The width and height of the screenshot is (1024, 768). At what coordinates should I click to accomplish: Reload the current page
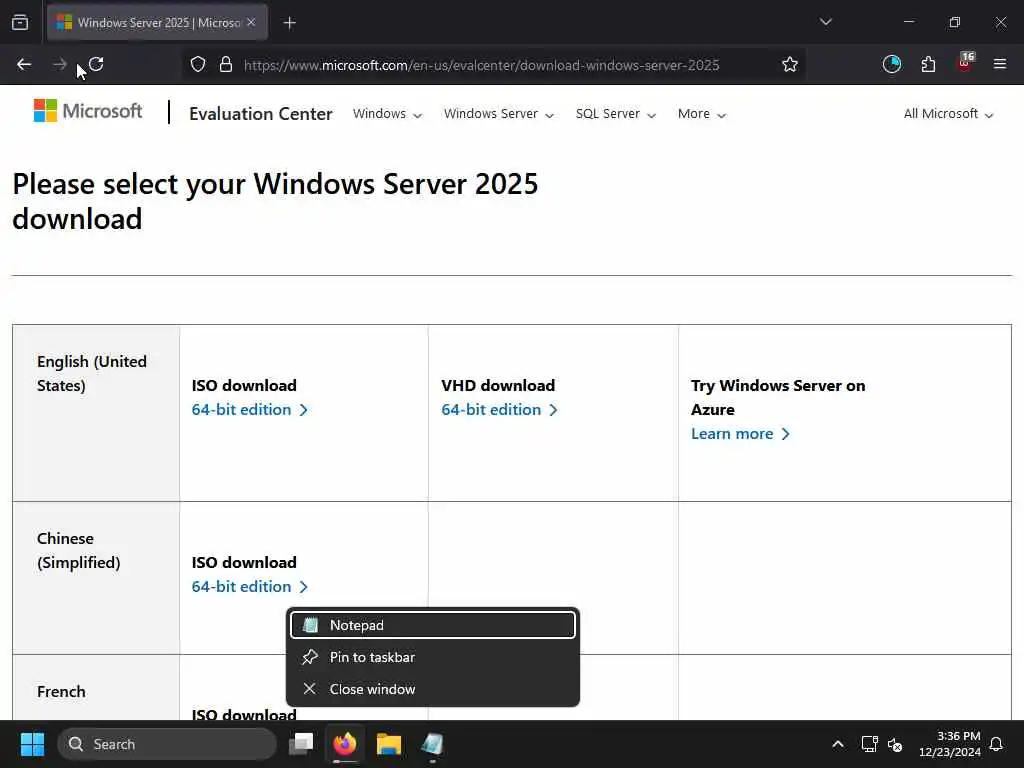pos(96,64)
